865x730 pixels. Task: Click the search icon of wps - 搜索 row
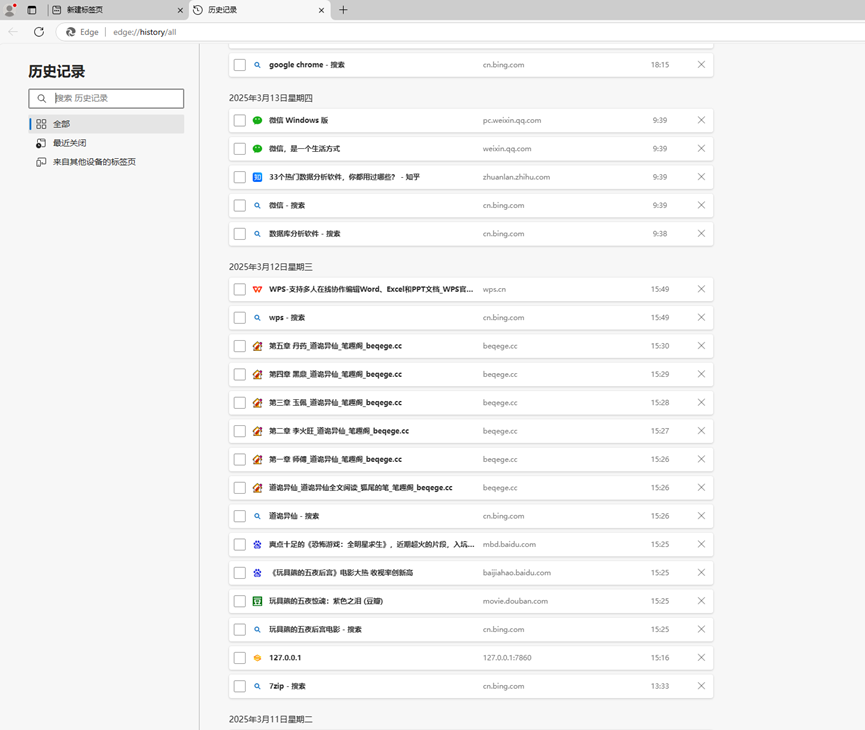tap(257, 318)
